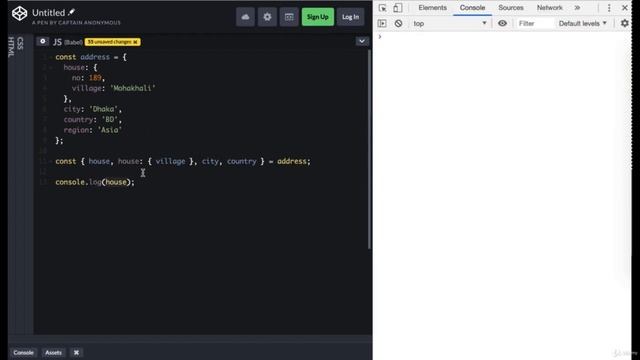Click the console prompt input line
The width and height of the screenshot is (640, 360).
[x=502, y=37]
